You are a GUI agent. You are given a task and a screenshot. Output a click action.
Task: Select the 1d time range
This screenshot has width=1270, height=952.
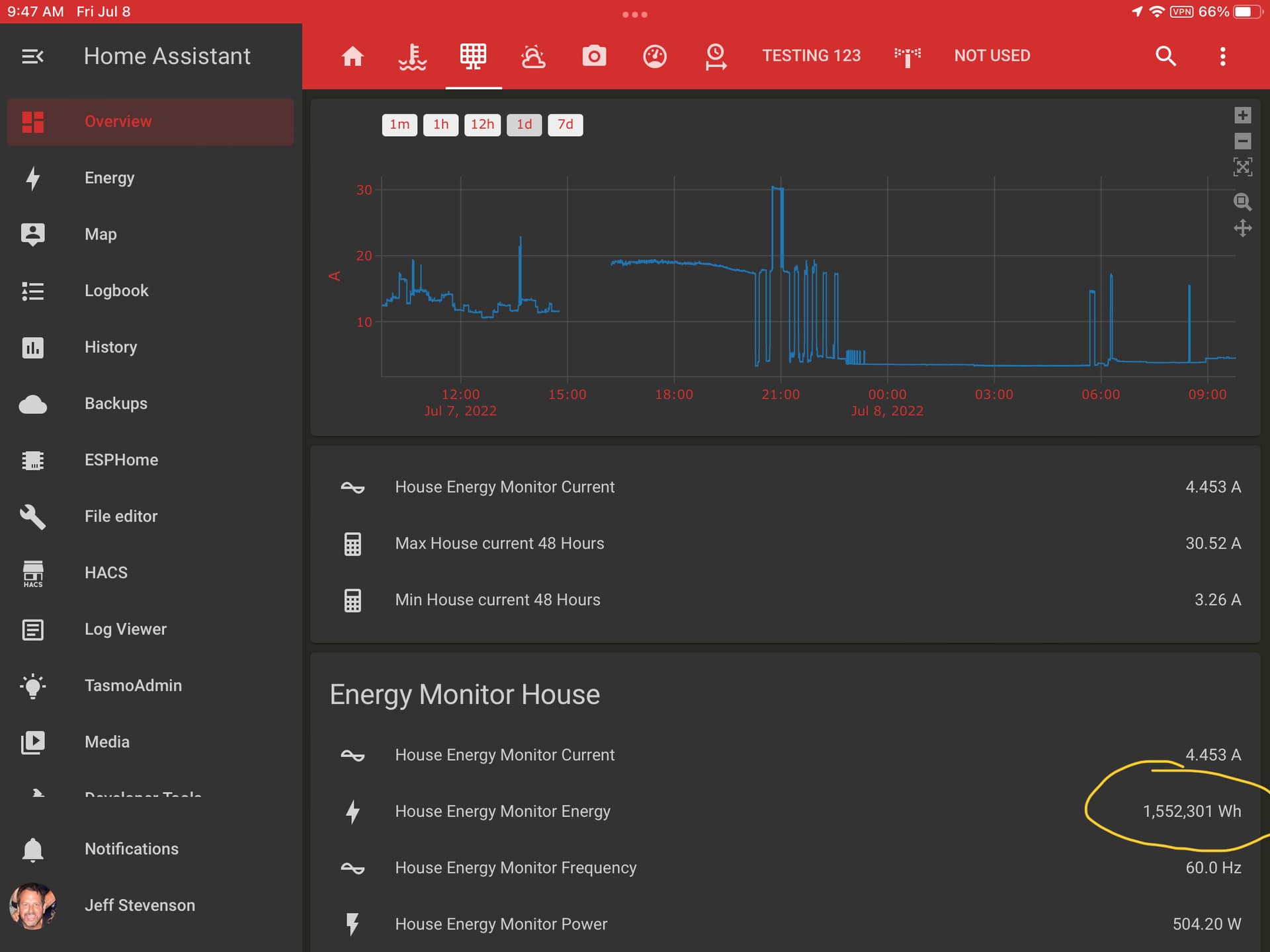(524, 124)
